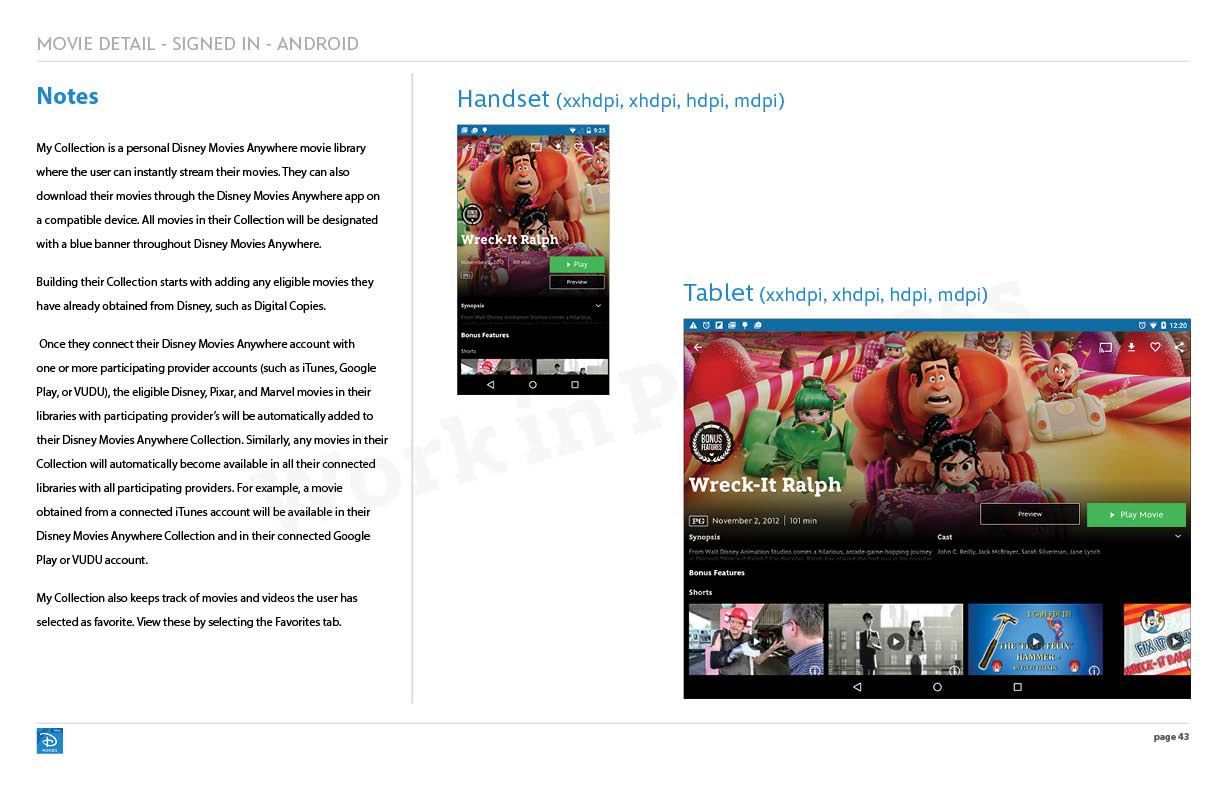Tap the share icon in the tablet mockup
The width and height of the screenshot is (1224, 792).
[1180, 347]
